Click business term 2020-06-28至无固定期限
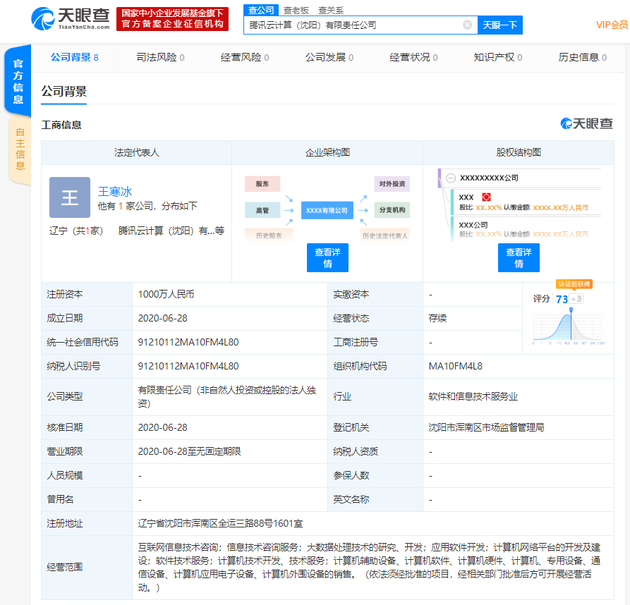This screenshot has width=630, height=605. tap(189, 452)
